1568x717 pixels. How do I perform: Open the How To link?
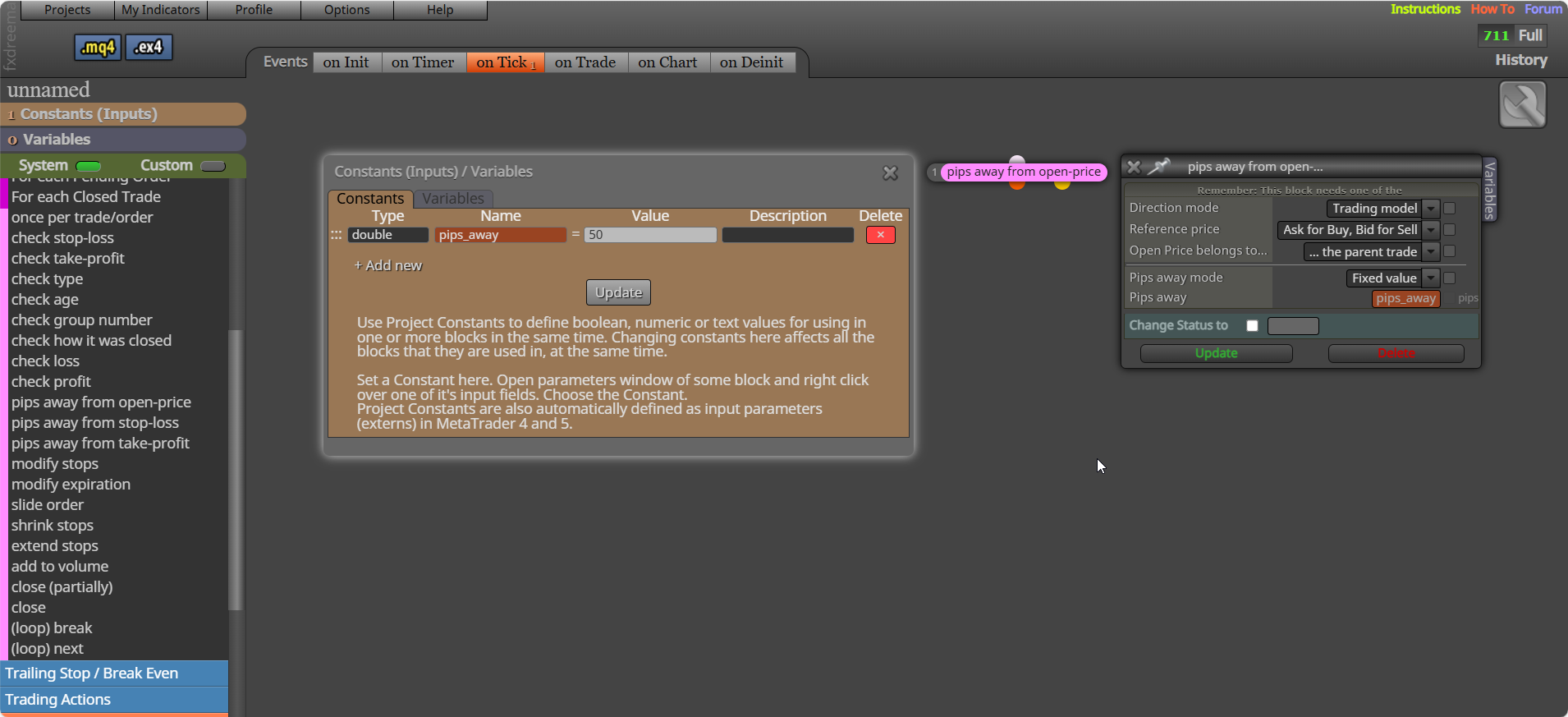click(1492, 9)
